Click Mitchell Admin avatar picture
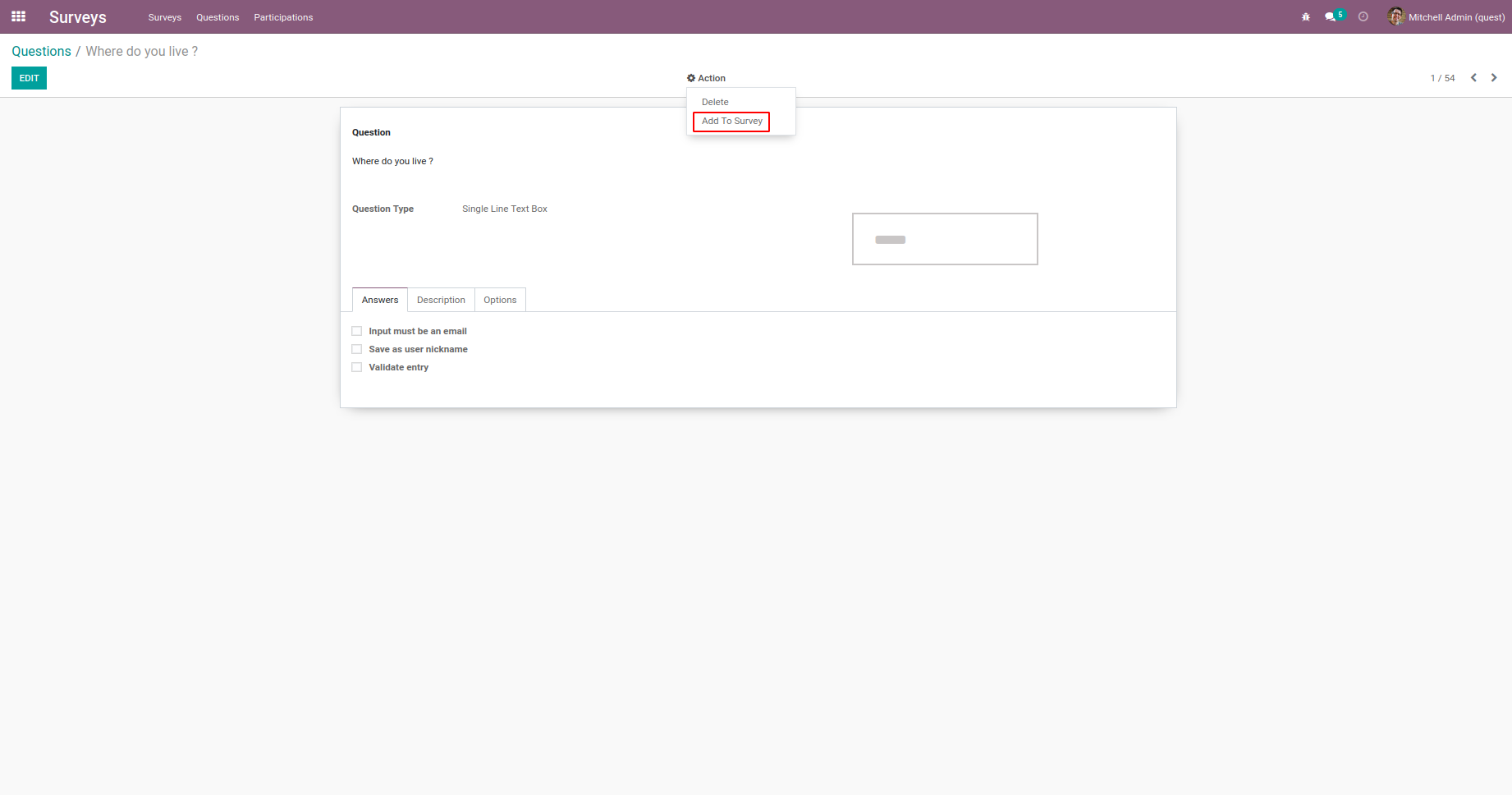The height and width of the screenshot is (795, 1512). pyautogui.click(x=1396, y=16)
